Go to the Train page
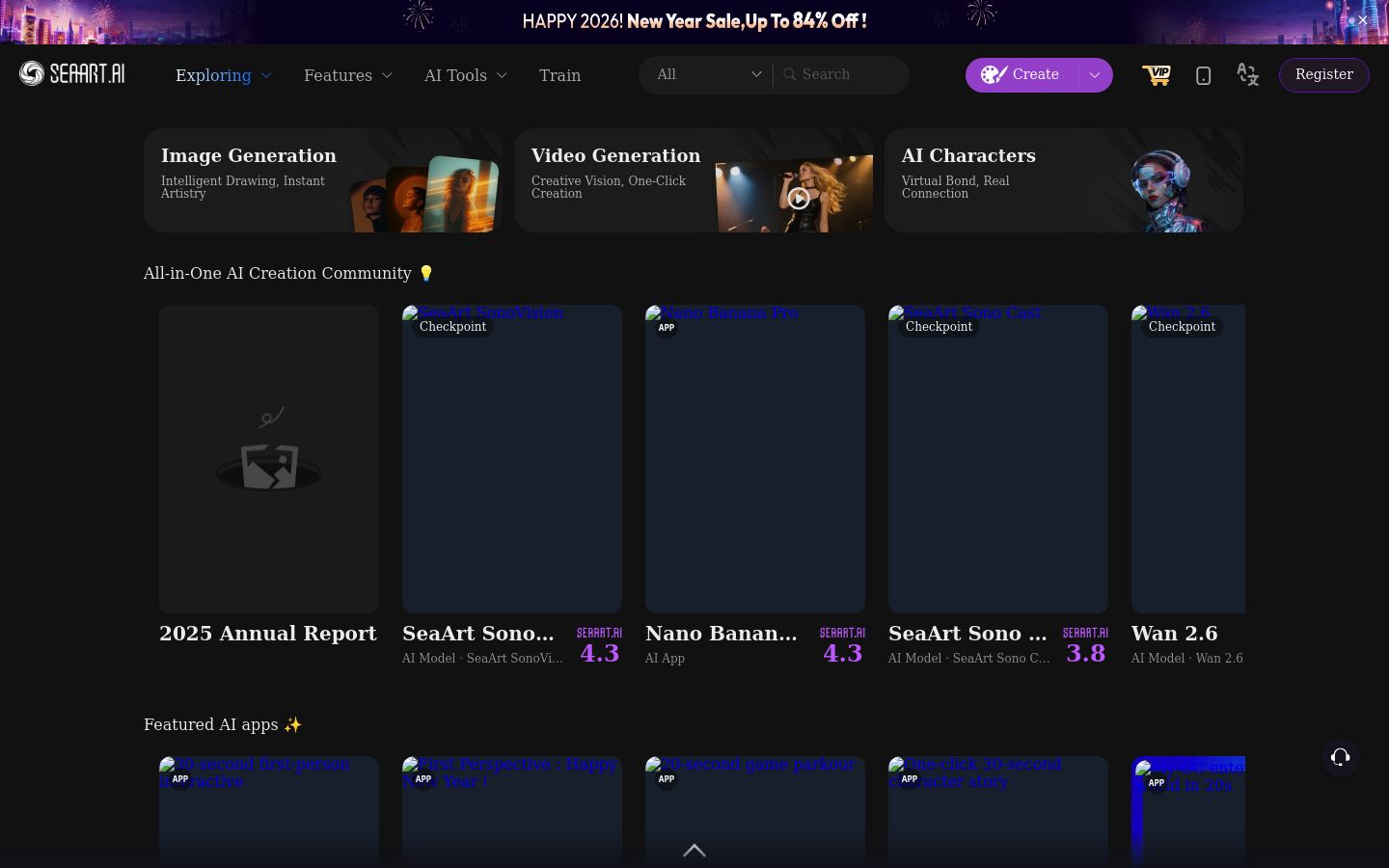The width and height of the screenshot is (1389, 868). coord(559,75)
